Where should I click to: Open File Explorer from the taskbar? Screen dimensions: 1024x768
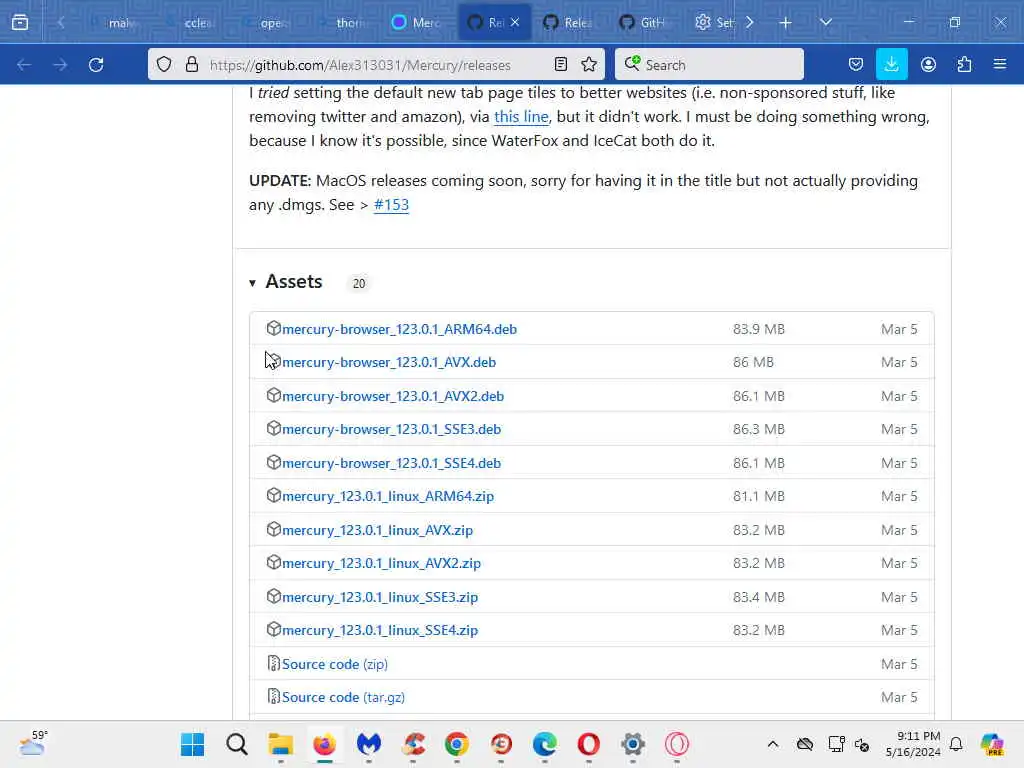[x=280, y=744]
